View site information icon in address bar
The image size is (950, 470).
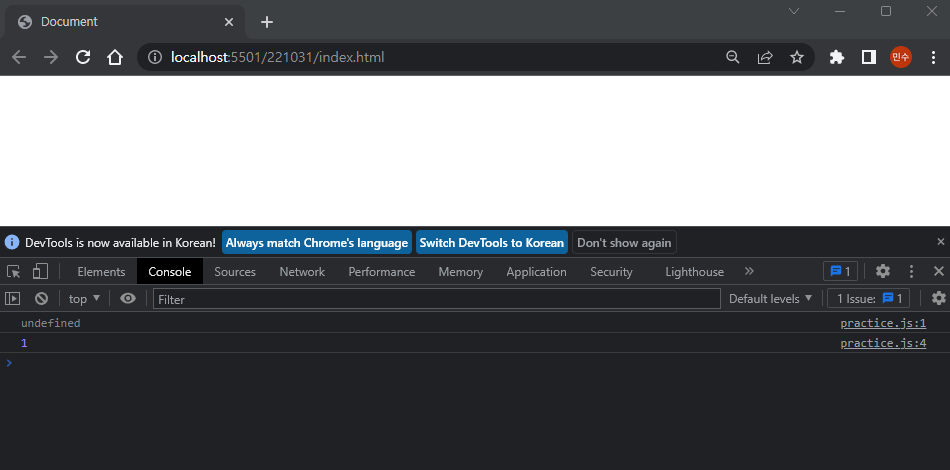coord(155,58)
